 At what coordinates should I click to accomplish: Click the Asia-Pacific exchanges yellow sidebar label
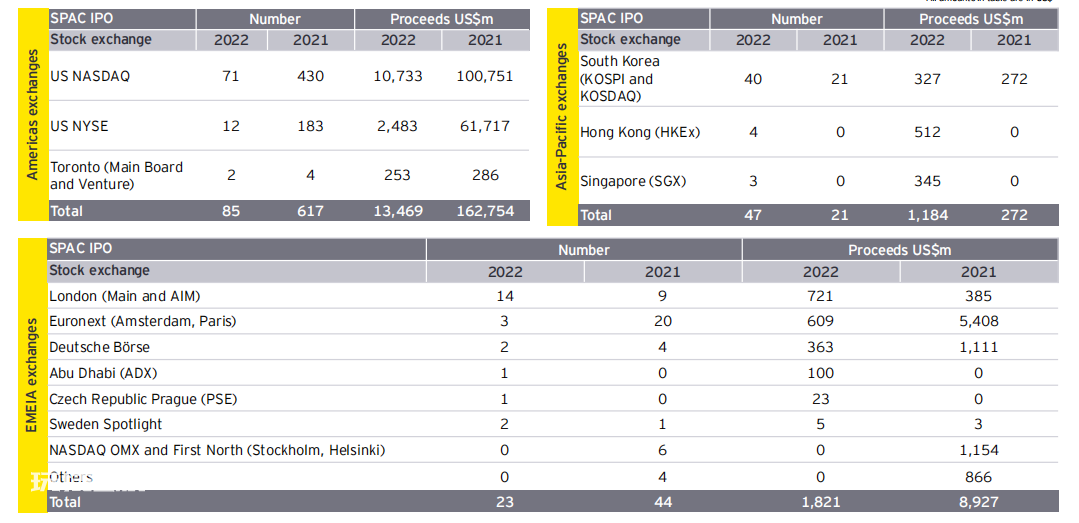pos(562,117)
